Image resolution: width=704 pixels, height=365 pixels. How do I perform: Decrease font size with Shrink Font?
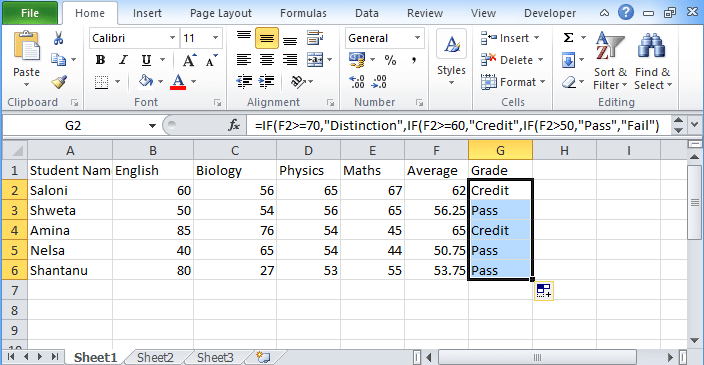pyautogui.click(x=211, y=60)
